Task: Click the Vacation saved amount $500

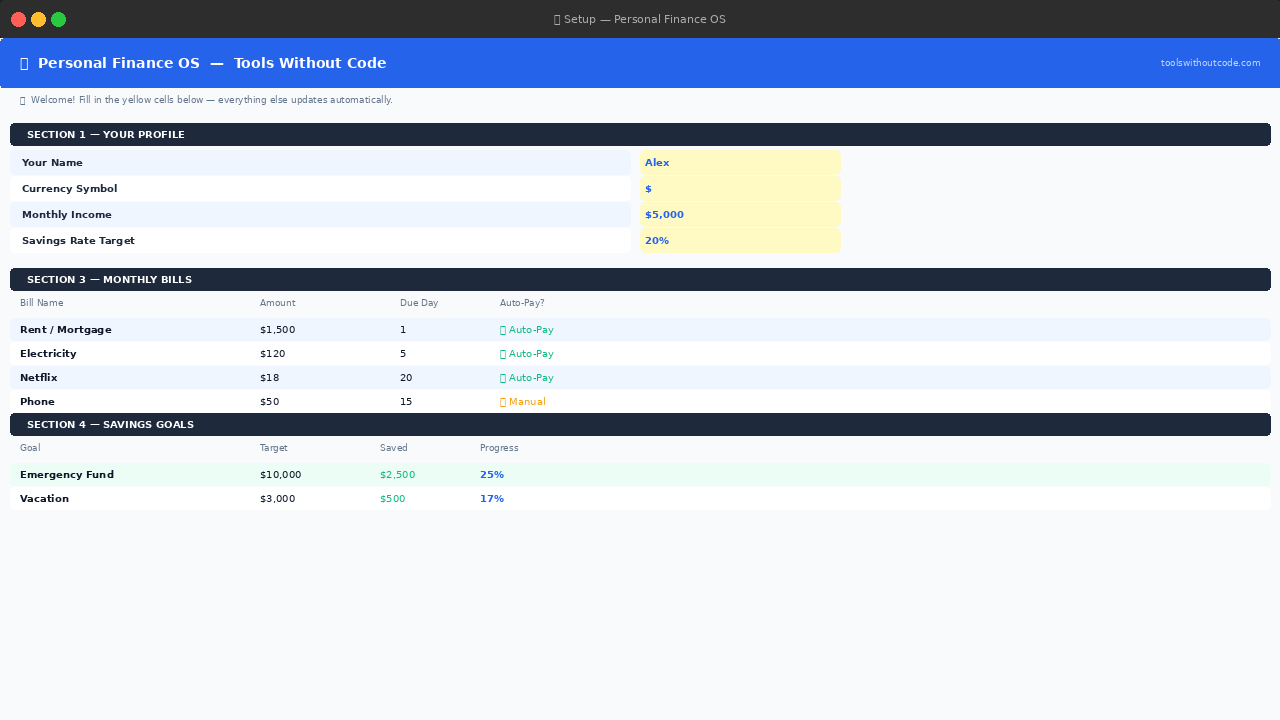Action: (x=392, y=499)
